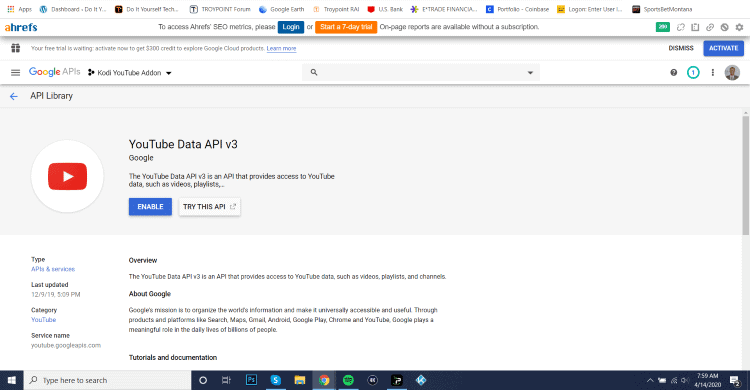The image size is (750, 390).
Task: Click the service name youtube.googleapis.com
Action: pyautogui.click(x=66, y=345)
